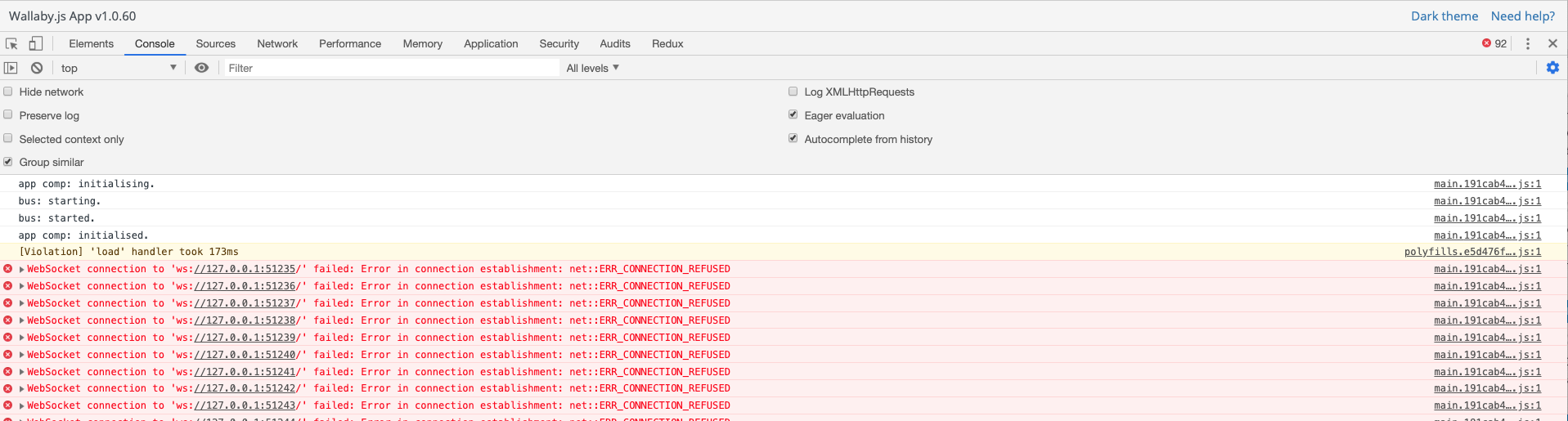Viewport: 1568px width, 421px height.
Task: Uncheck Autocomplete from history checkbox
Action: 793,139
